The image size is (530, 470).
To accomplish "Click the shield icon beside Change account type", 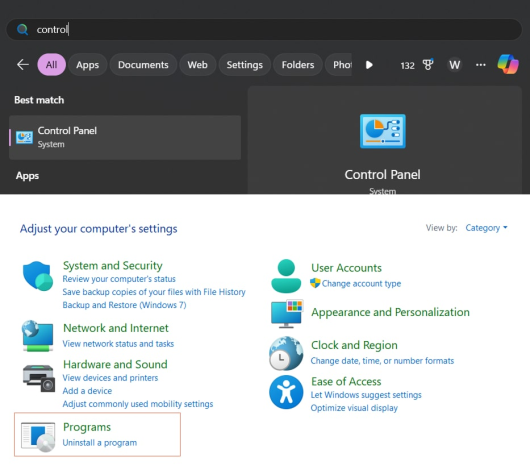I will tap(315, 283).
